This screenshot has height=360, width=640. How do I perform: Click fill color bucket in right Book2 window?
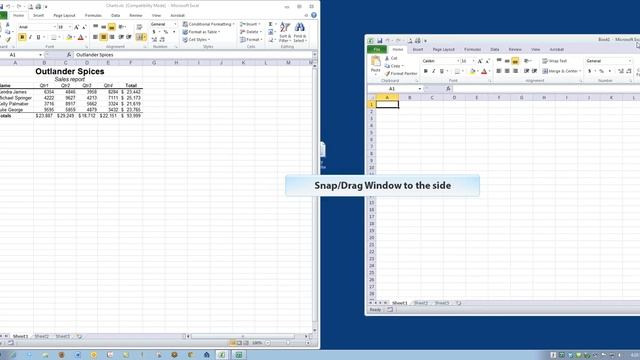(472, 71)
